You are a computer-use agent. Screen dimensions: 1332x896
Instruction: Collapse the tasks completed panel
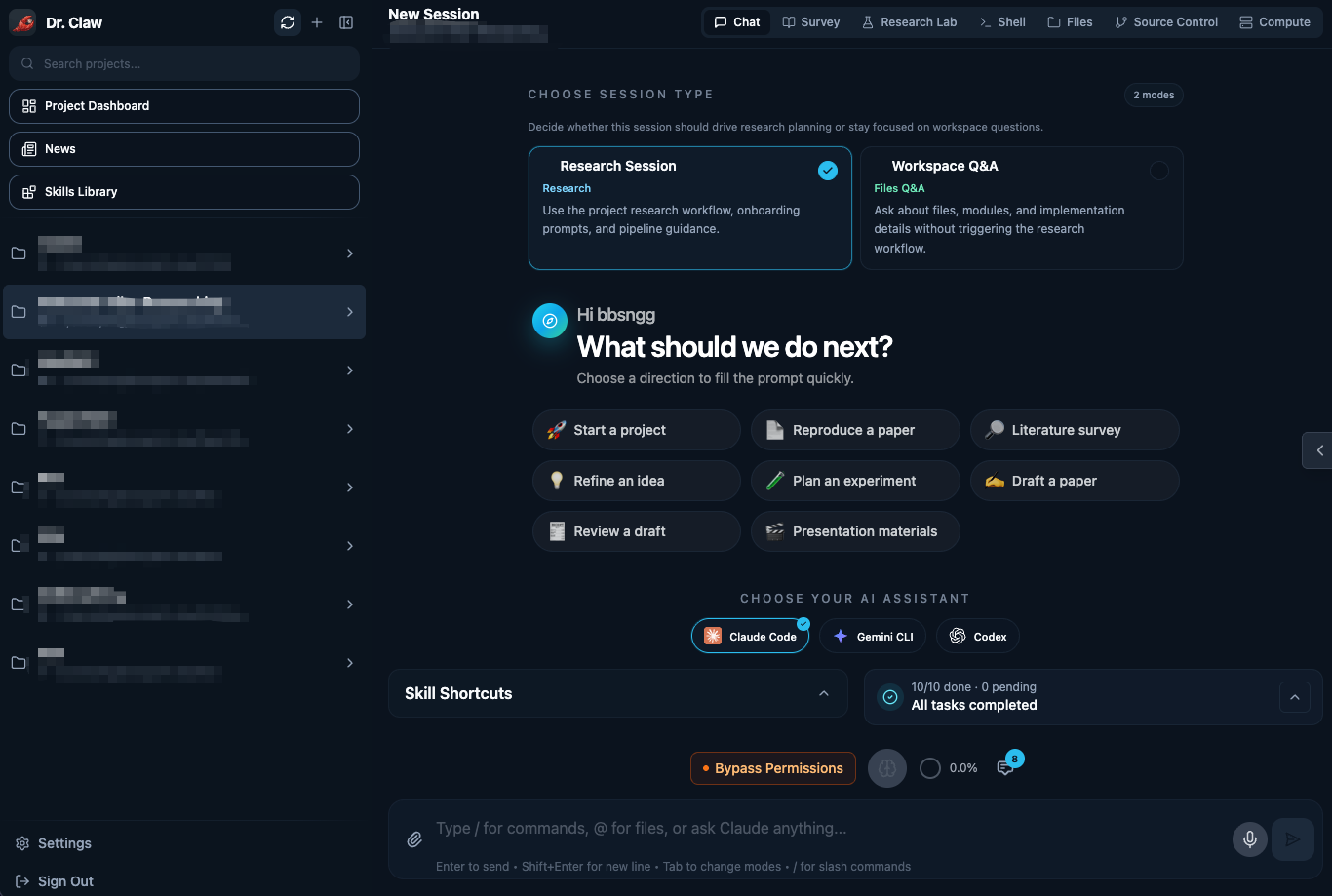pos(1295,696)
